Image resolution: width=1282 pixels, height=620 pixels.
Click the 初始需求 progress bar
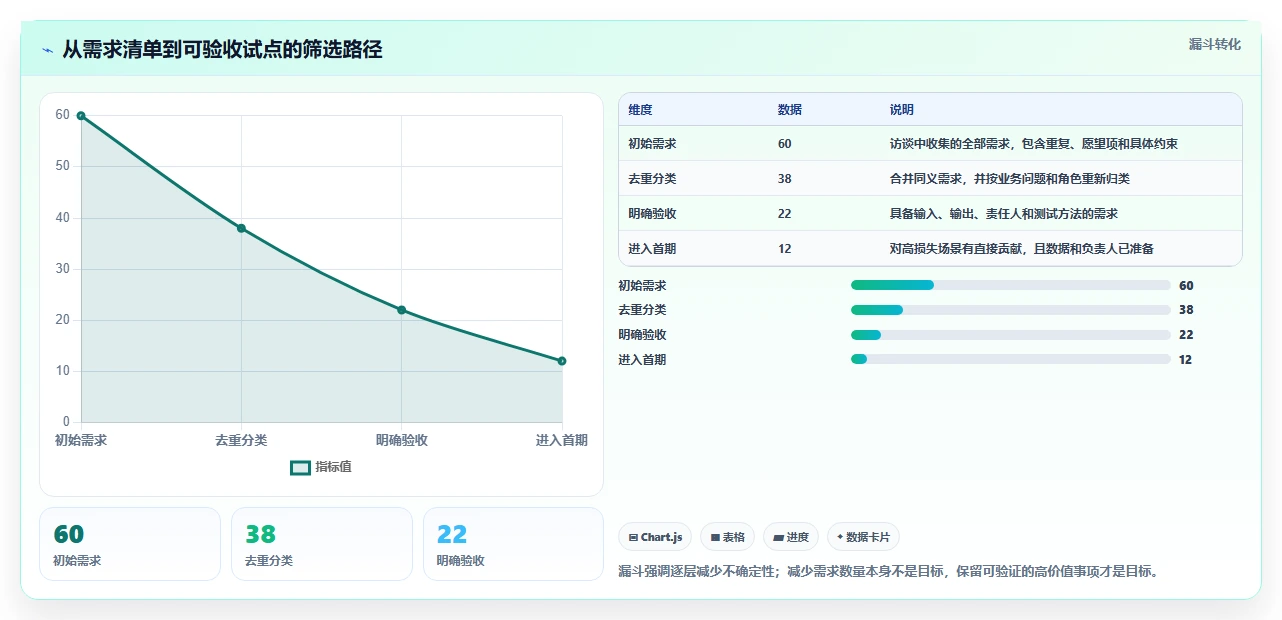coord(1010,285)
